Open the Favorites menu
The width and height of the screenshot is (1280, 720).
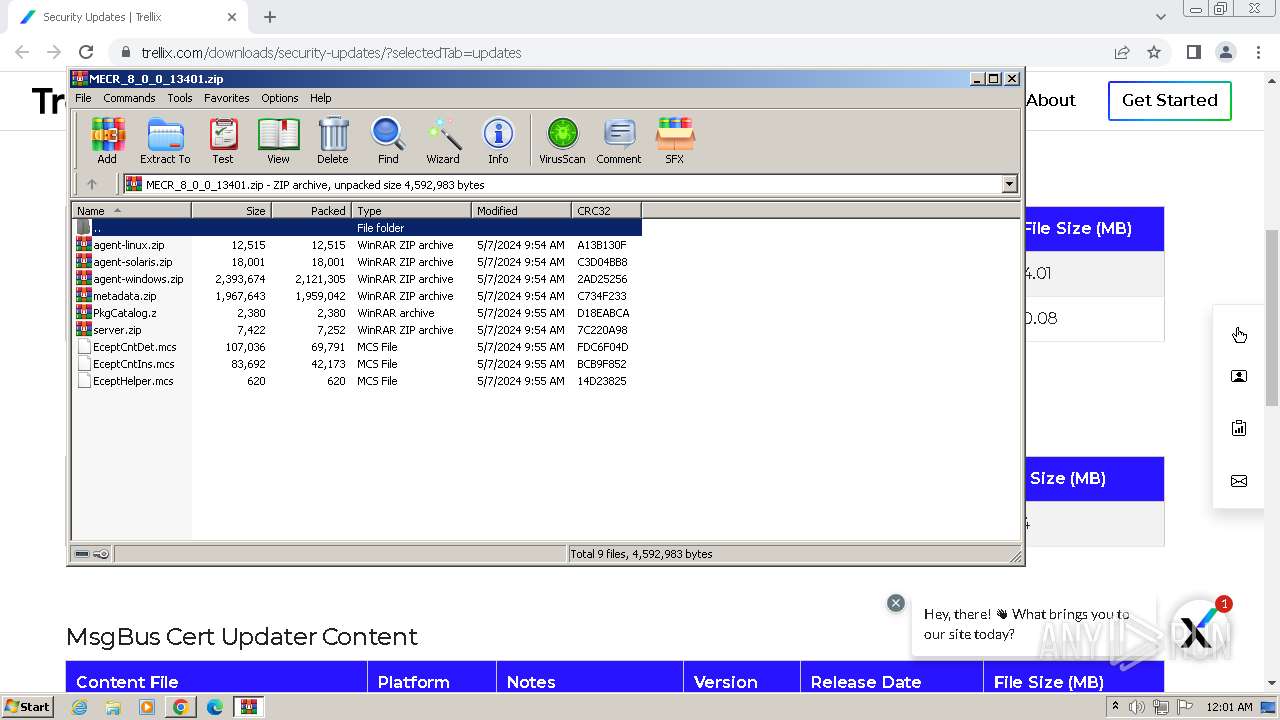(227, 98)
